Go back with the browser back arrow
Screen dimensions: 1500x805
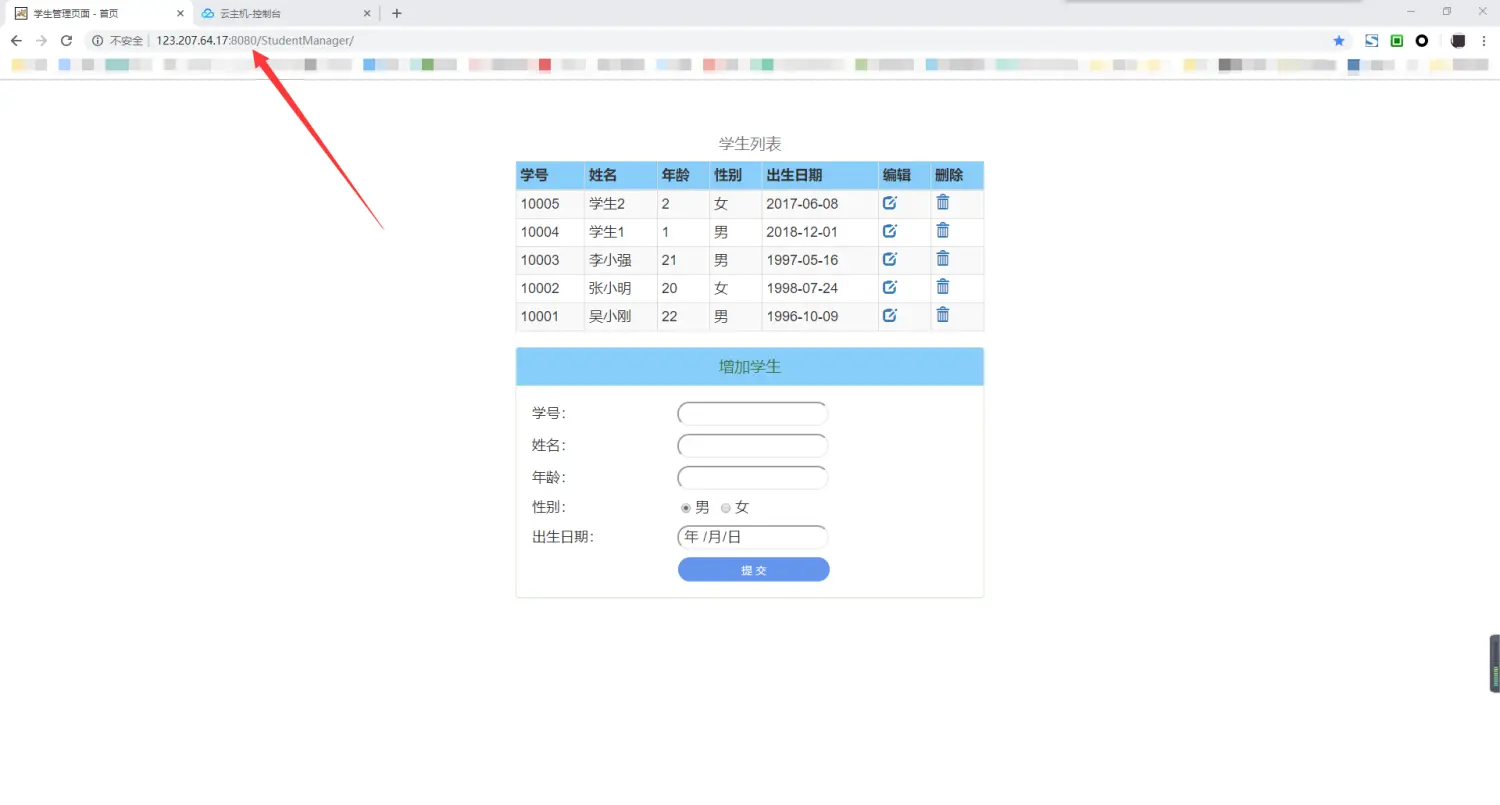point(16,41)
